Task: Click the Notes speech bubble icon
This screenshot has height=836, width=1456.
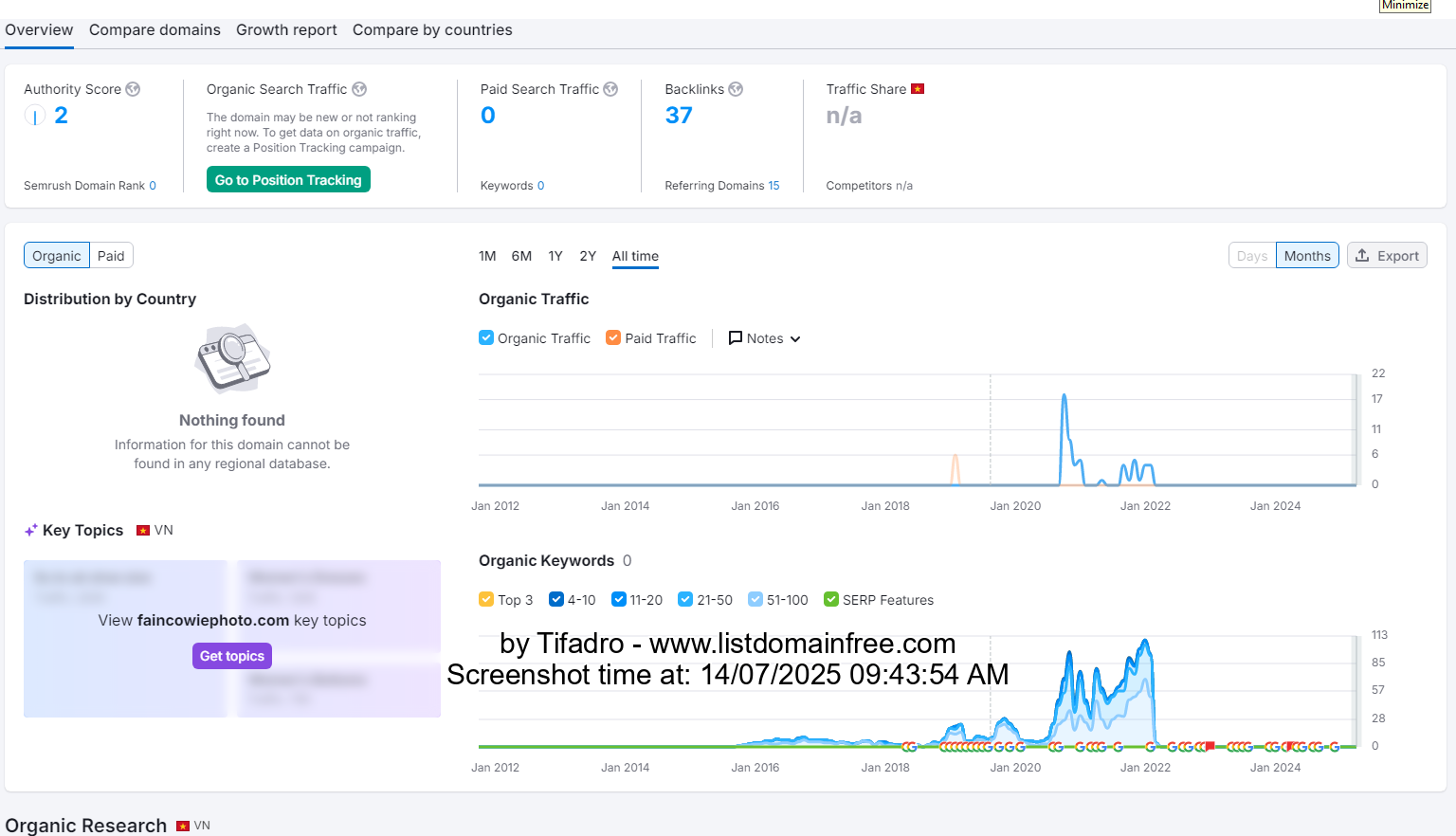Action: coord(735,338)
